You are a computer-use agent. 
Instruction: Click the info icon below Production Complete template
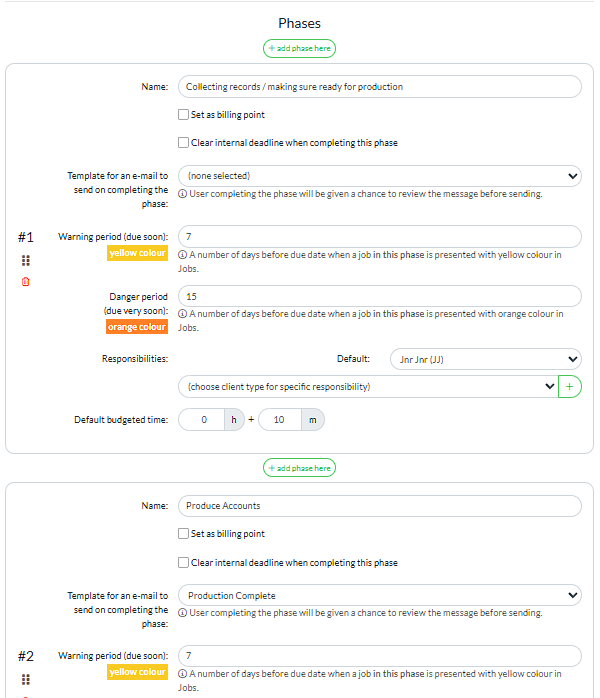click(x=182, y=613)
